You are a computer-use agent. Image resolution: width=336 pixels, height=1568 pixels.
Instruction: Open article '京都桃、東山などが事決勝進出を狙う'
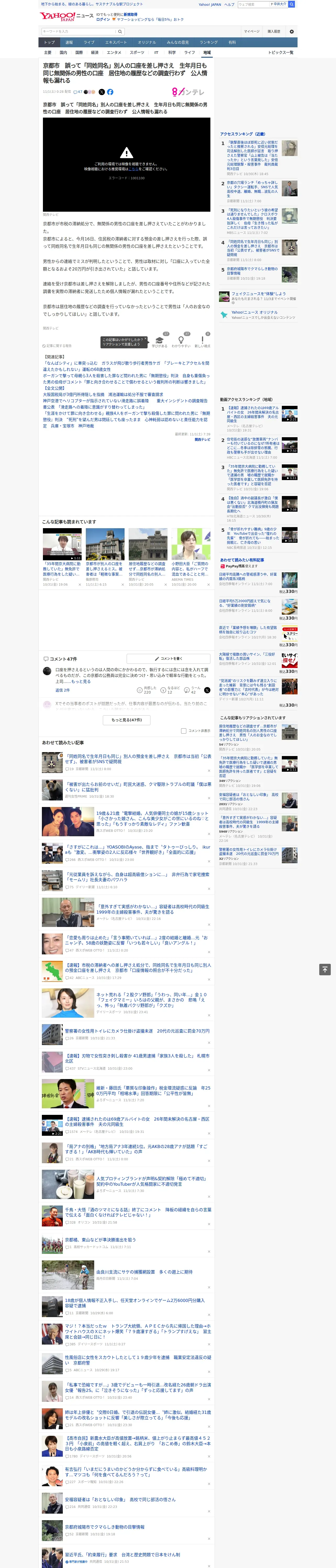[x=101, y=1240]
